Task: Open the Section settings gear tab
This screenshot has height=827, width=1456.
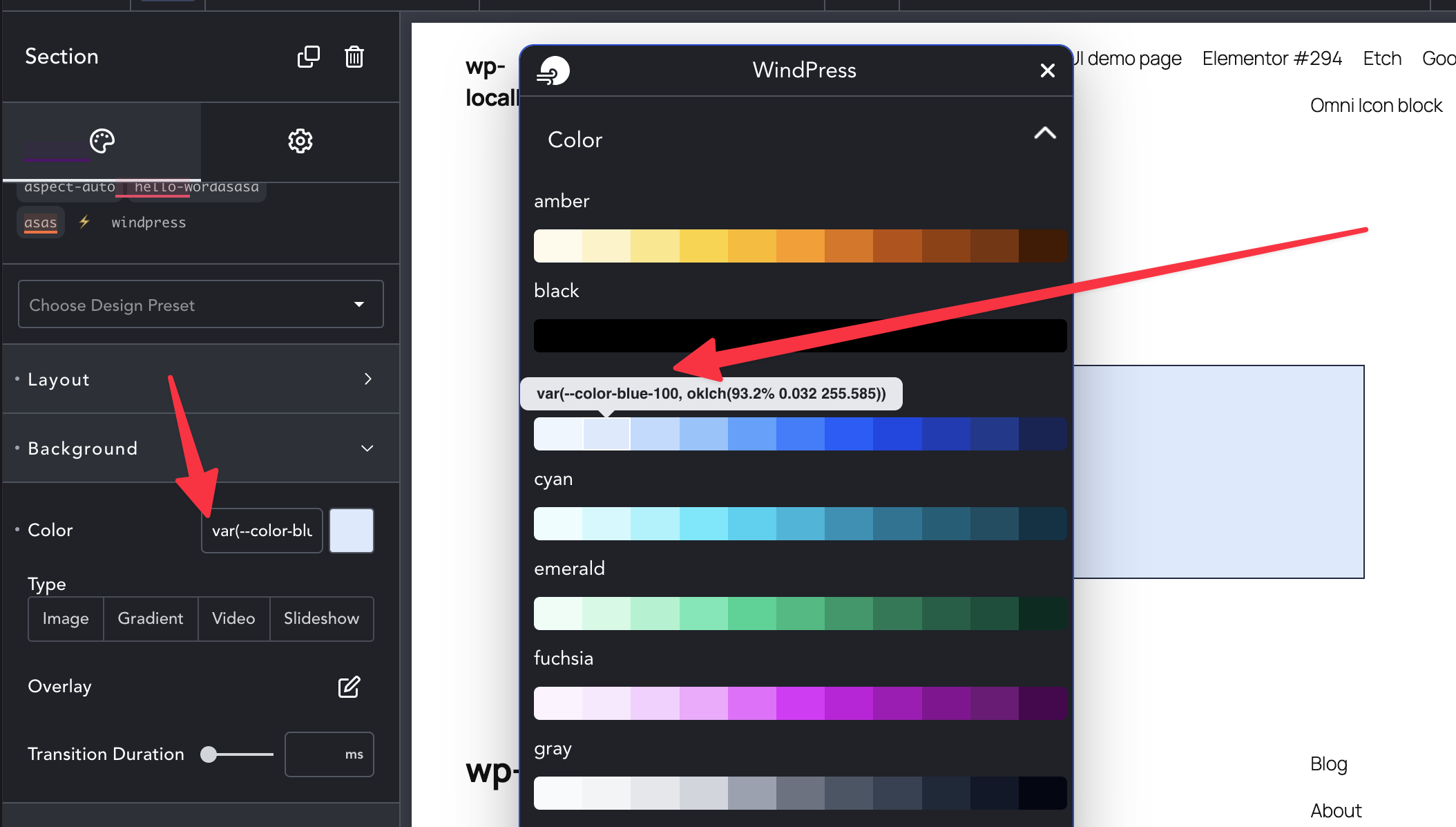Action: tap(299, 141)
